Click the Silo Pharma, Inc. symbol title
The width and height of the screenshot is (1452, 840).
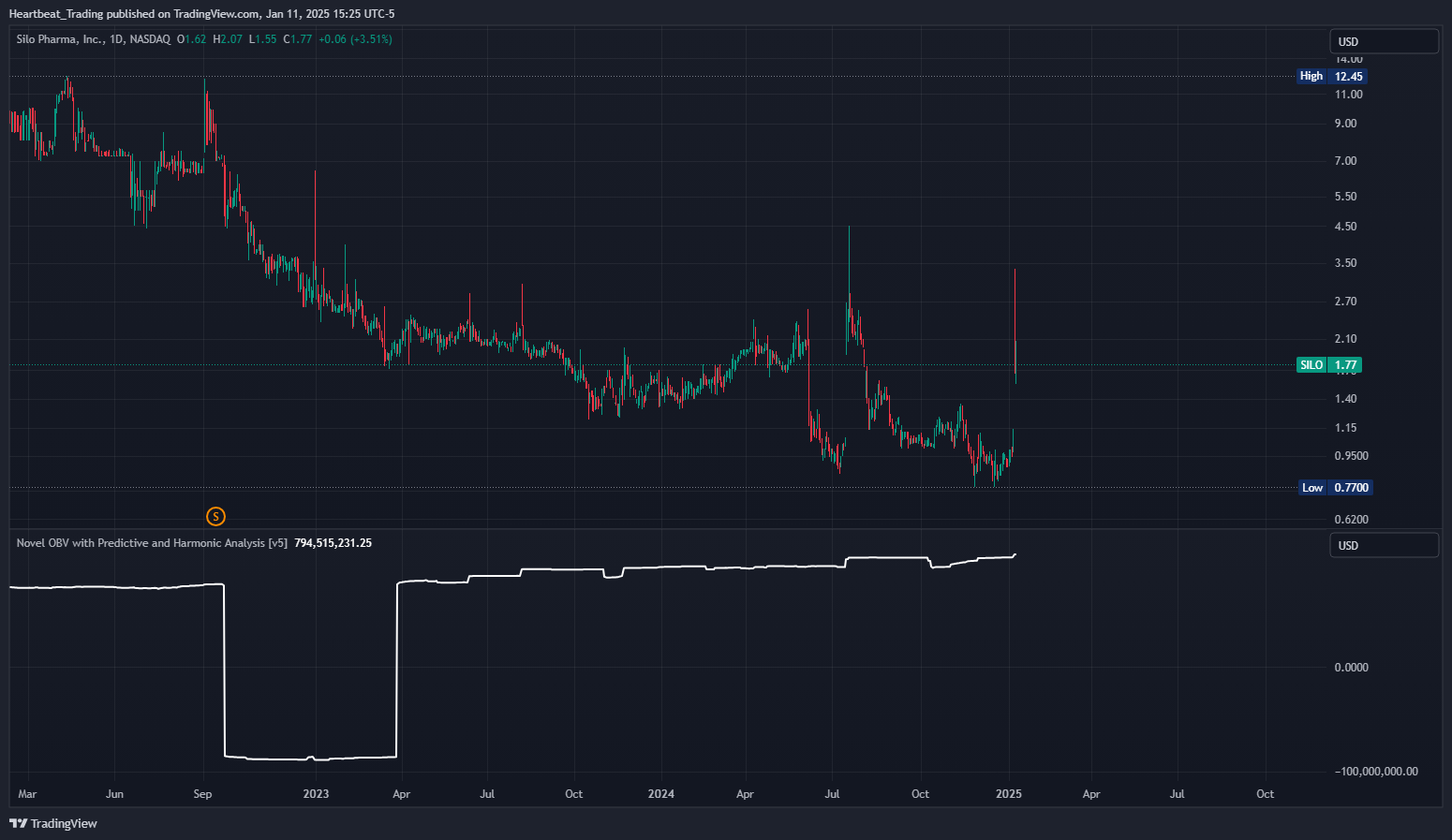[x=59, y=39]
